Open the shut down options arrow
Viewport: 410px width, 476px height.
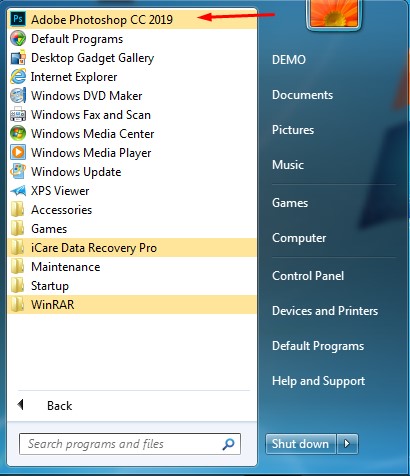347,444
